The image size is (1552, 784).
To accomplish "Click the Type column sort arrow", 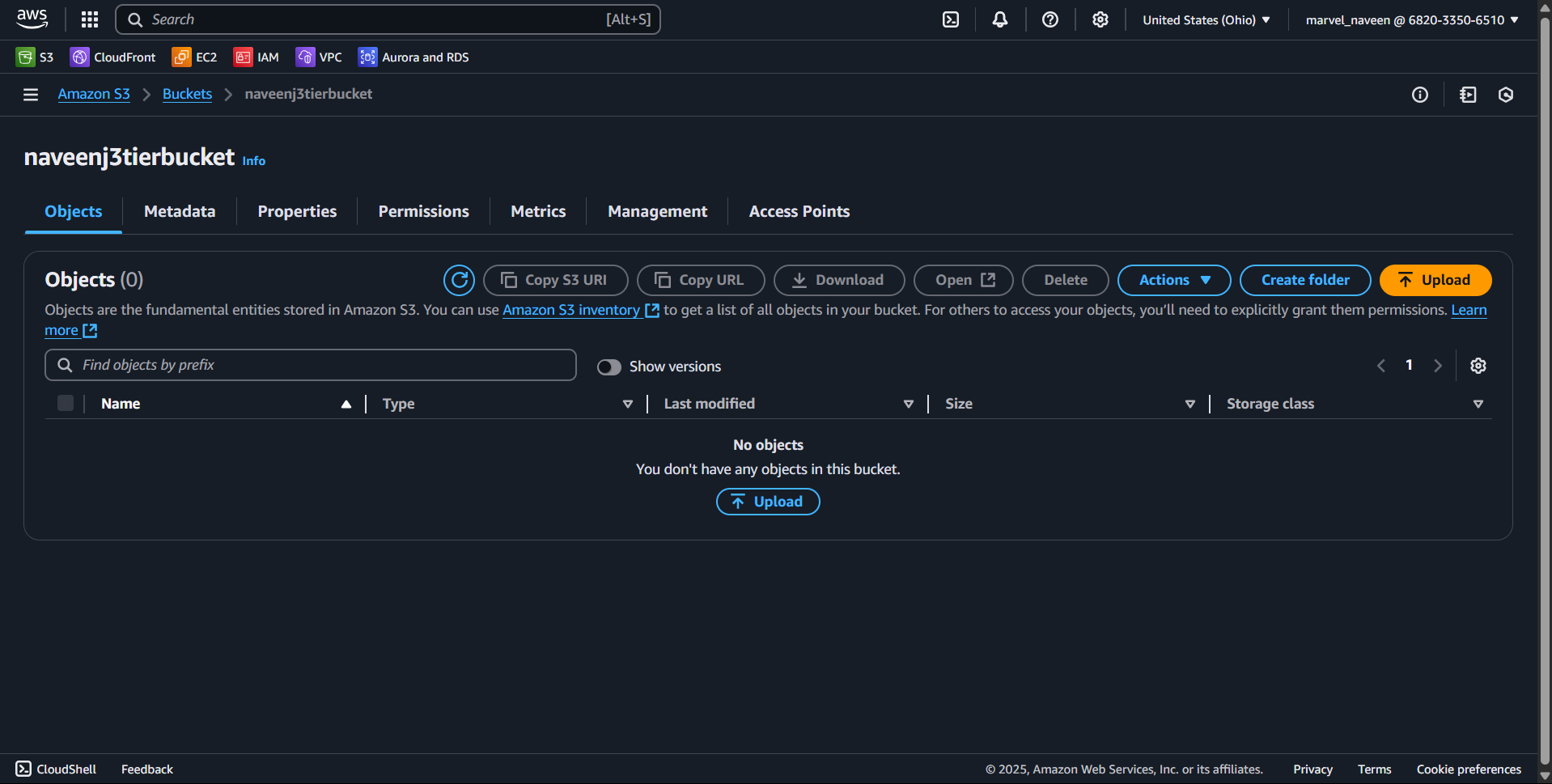I will pos(628,405).
